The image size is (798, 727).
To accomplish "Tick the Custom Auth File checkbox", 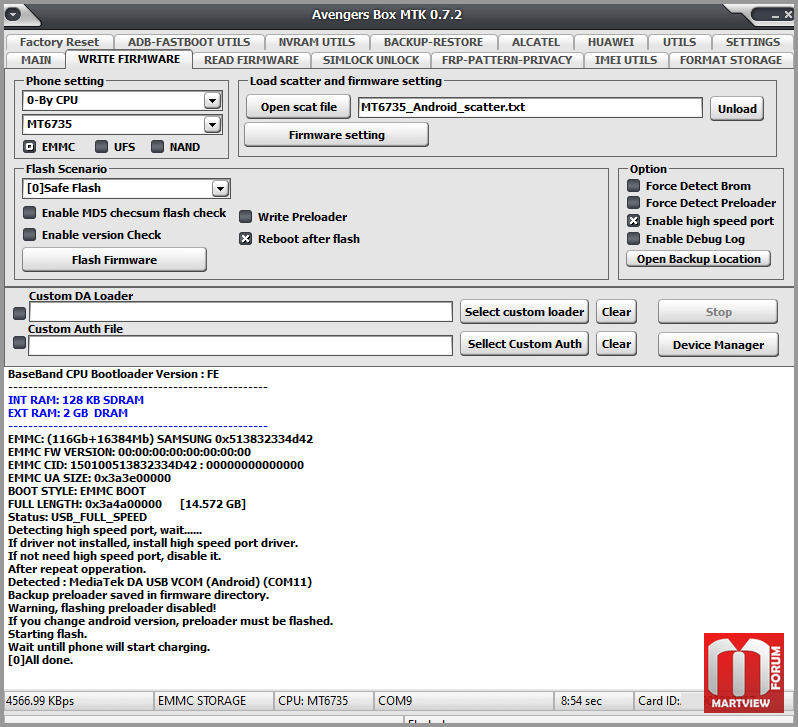I will [19, 343].
